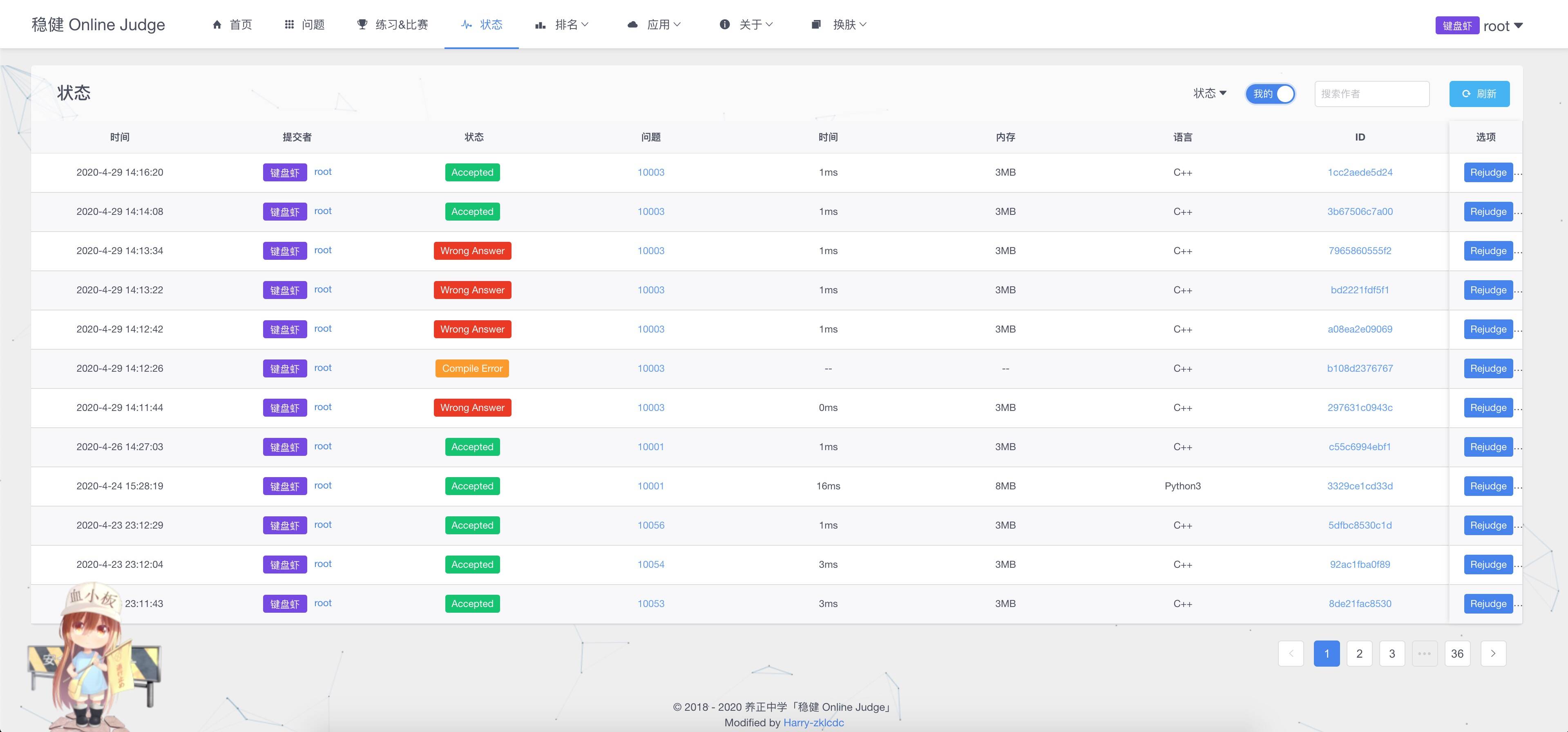Click the cloud icon beside 应用
The image size is (1568, 732).
632,25
